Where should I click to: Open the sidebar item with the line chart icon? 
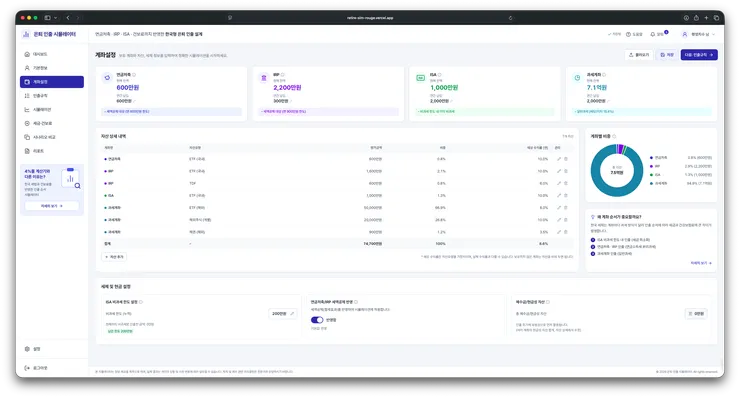click(x=52, y=110)
